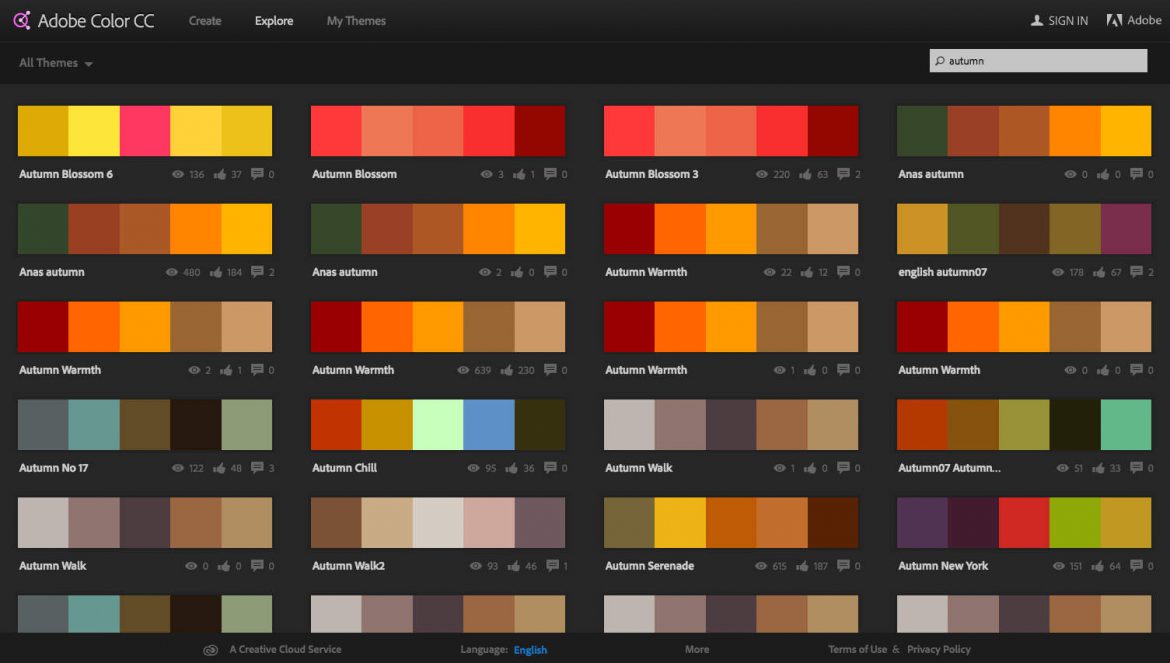Click the Adobe Color CC logo icon

click(x=22, y=20)
